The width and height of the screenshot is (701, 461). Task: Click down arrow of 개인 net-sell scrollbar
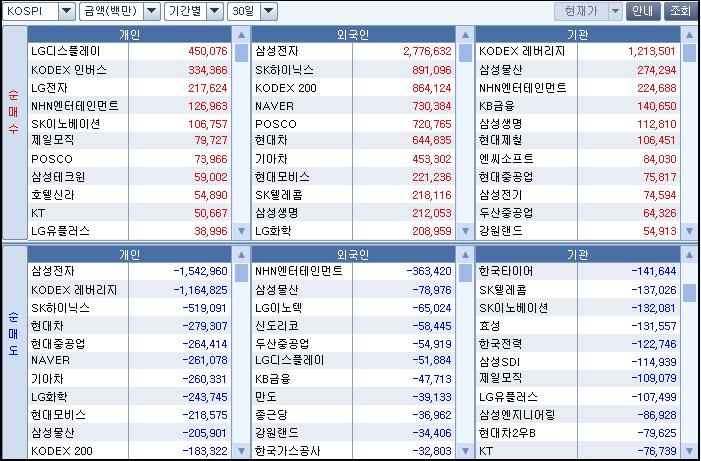[x=241, y=451]
